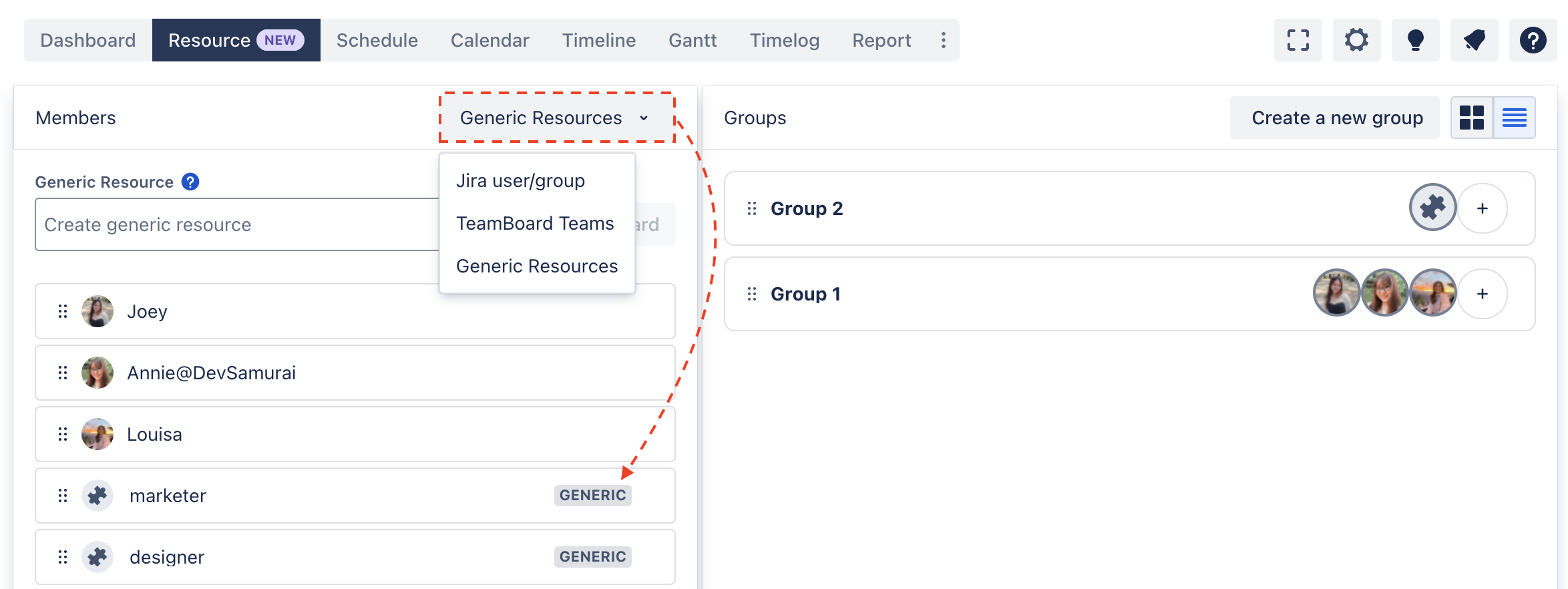
Task: Switch to the Schedule tab
Action: coord(377,40)
